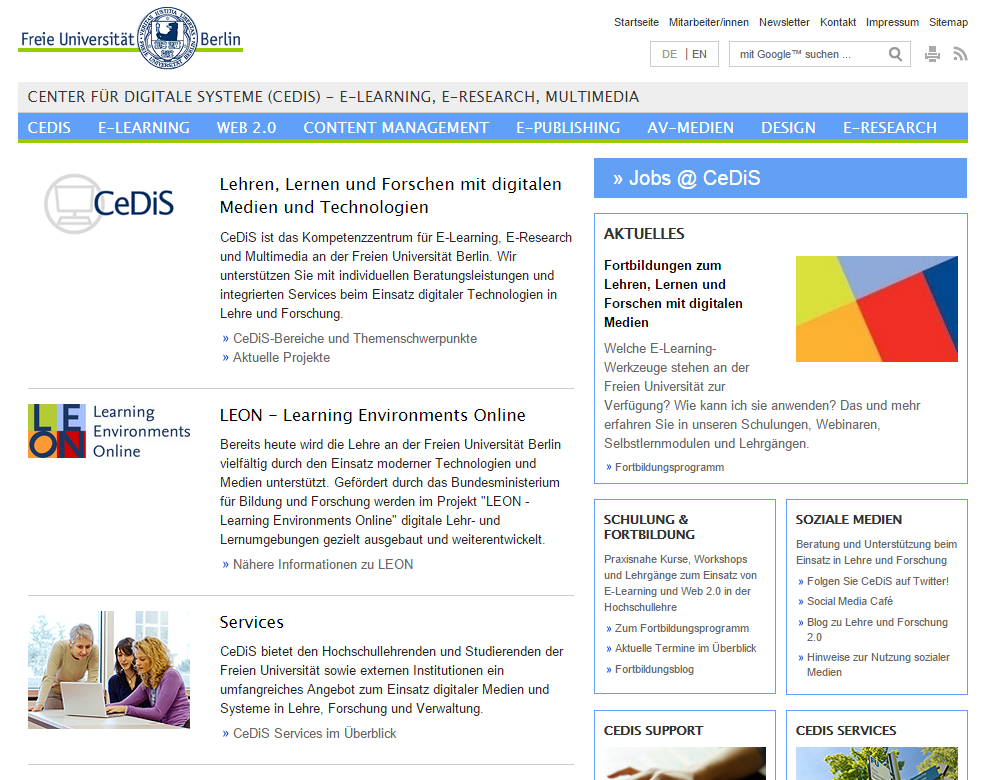
Task: Switch the site language to EN
Action: [x=697, y=54]
